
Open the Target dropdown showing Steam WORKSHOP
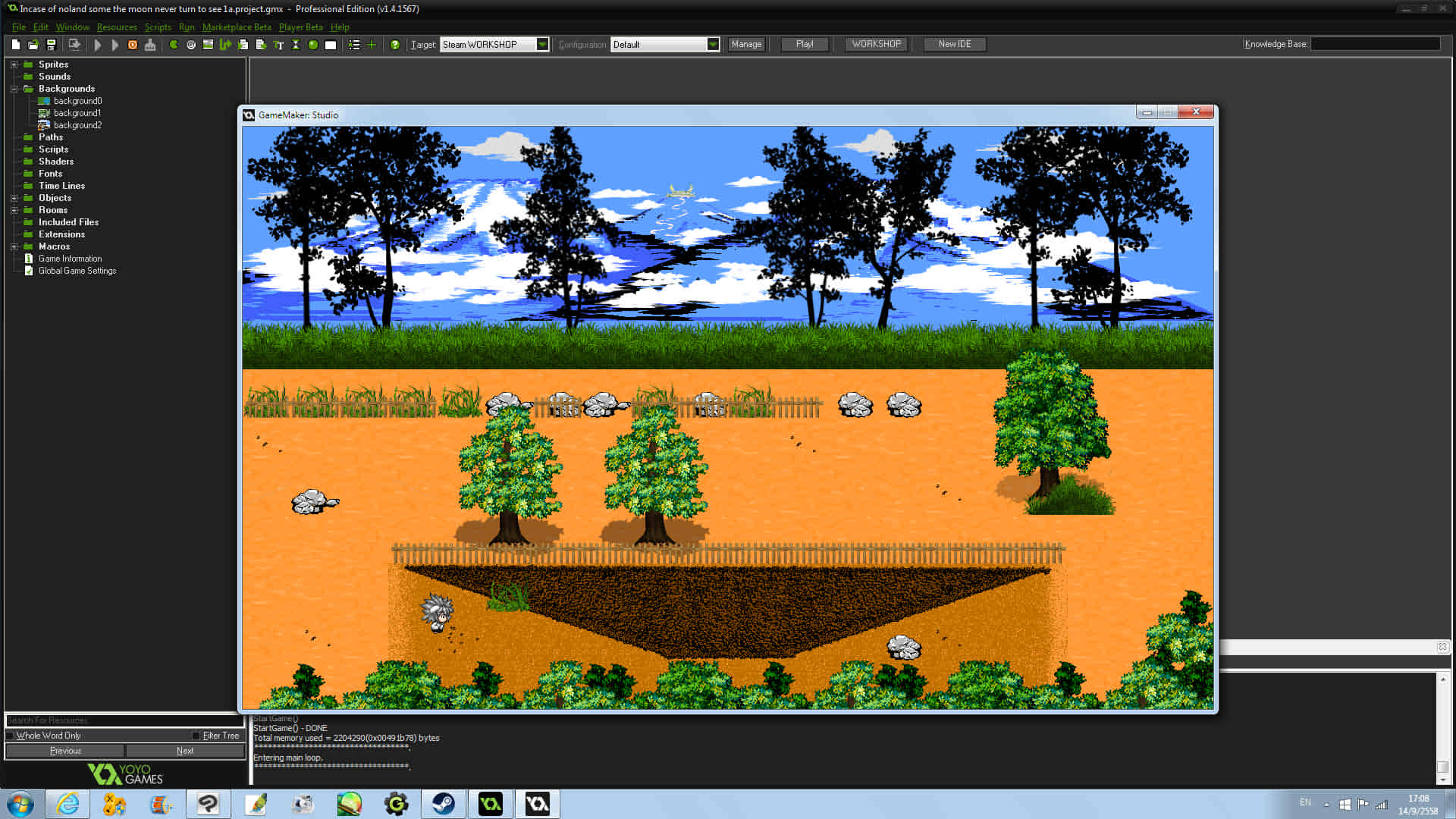[542, 45]
